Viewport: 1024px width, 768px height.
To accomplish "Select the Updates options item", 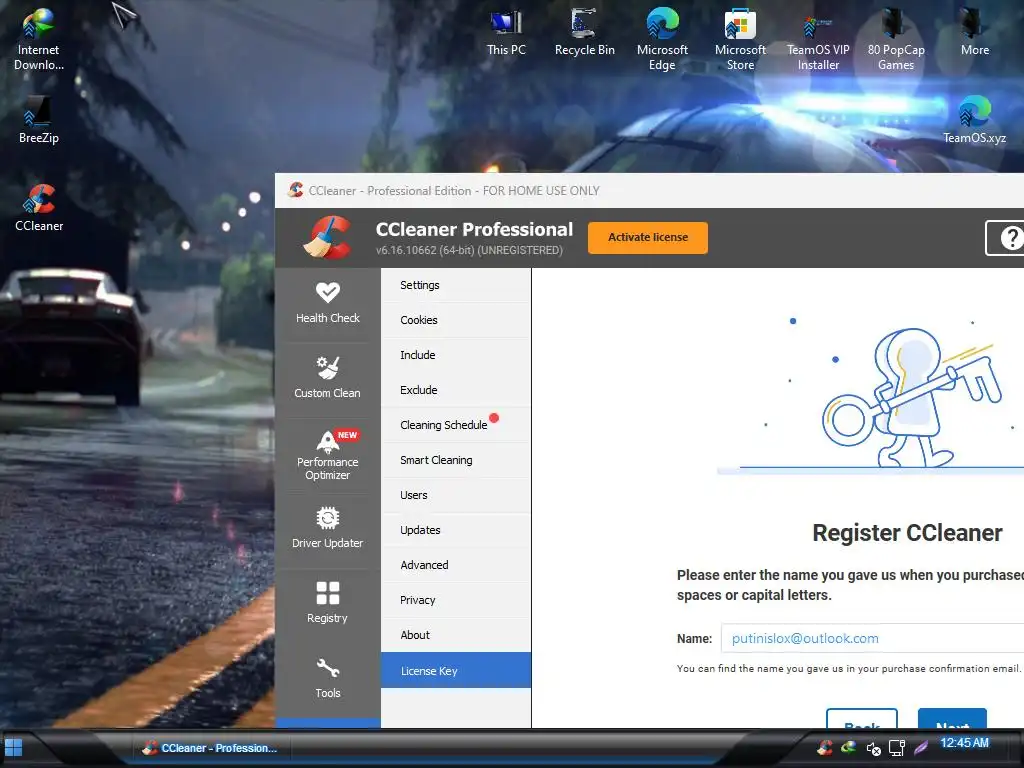I will point(456,530).
